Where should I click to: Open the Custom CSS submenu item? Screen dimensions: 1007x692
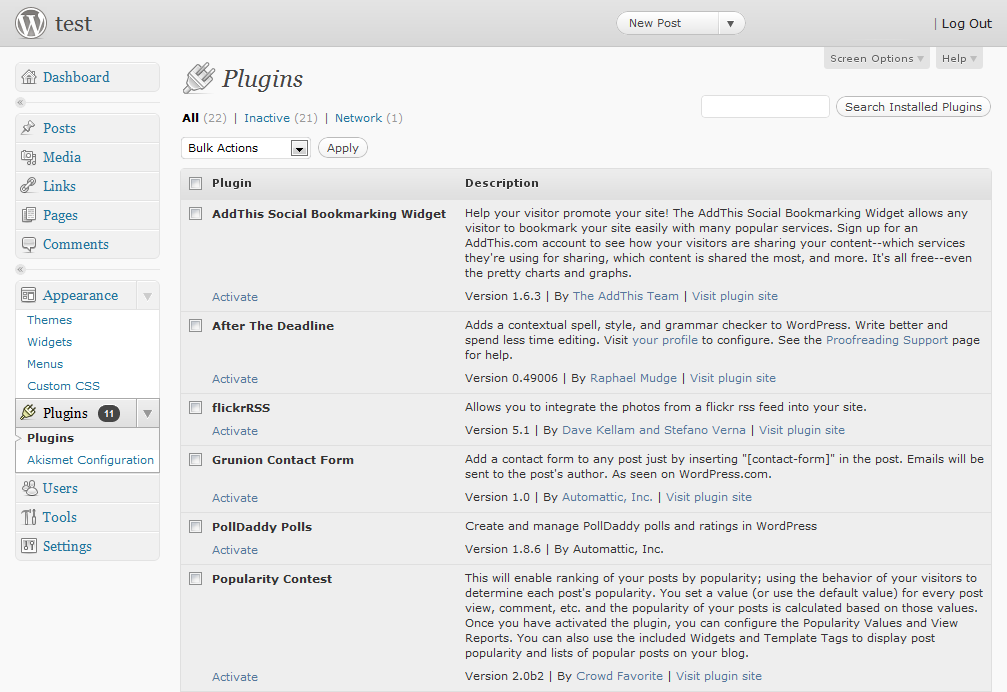coord(64,386)
